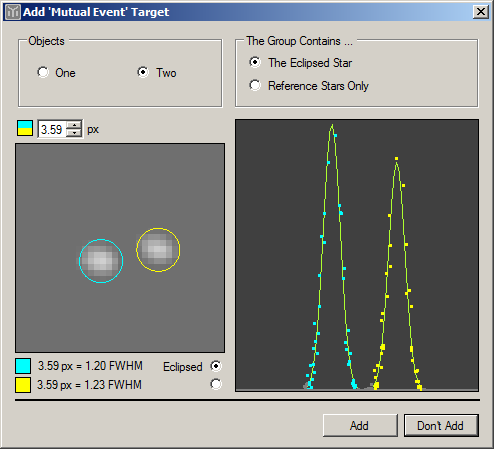
Task: Click the application icon in title bar
Action: pos(13,12)
